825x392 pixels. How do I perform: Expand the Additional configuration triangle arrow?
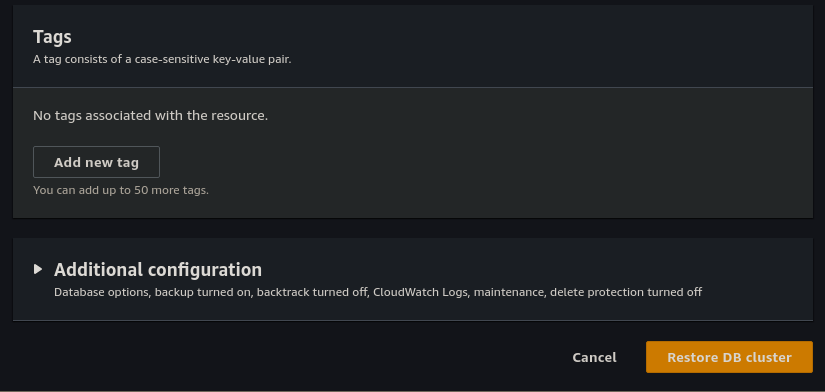pos(37,269)
